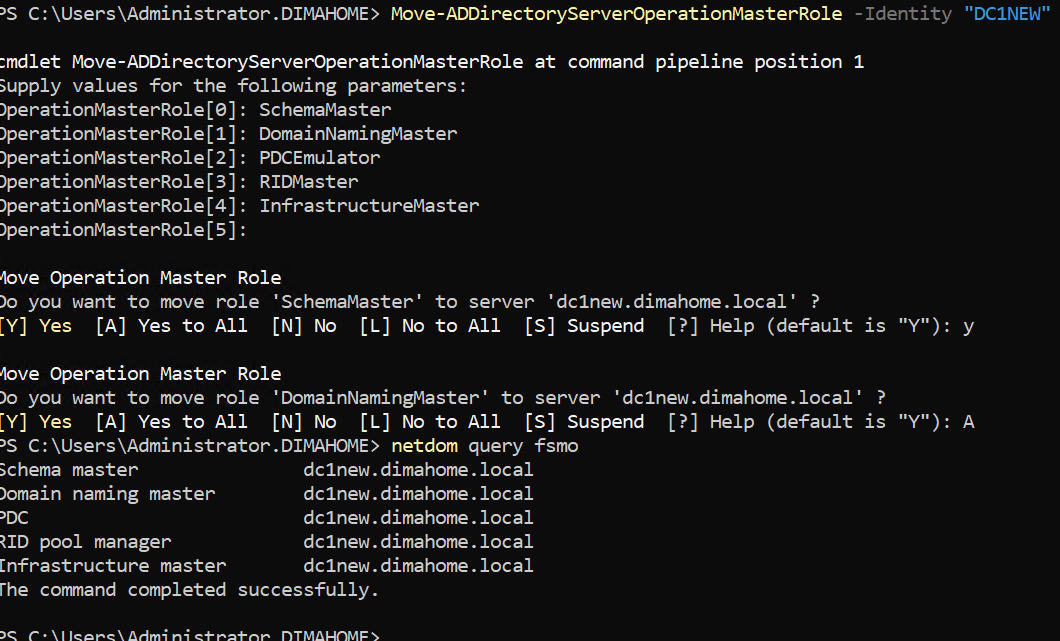Click the Schema master output row label
The height and width of the screenshot is (641, 1060).
pyautogui.click(x=69, y=470)
